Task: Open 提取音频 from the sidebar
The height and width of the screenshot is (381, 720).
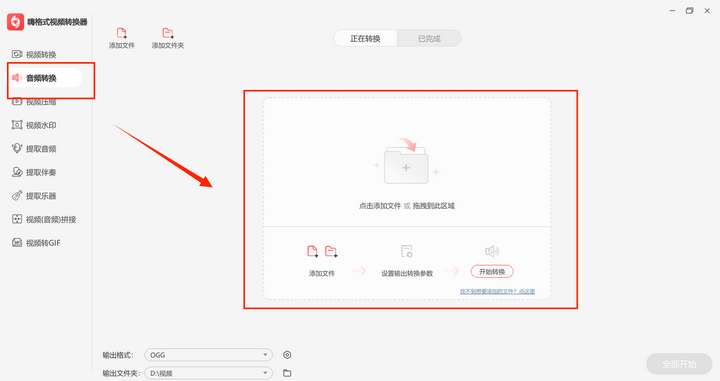Action: [34, 149]
